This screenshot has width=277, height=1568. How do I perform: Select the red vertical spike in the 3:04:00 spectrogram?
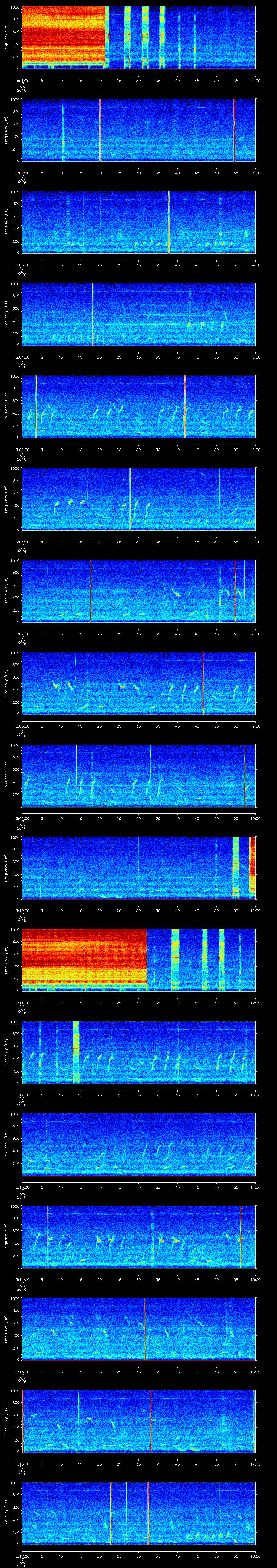pos(93,315)
